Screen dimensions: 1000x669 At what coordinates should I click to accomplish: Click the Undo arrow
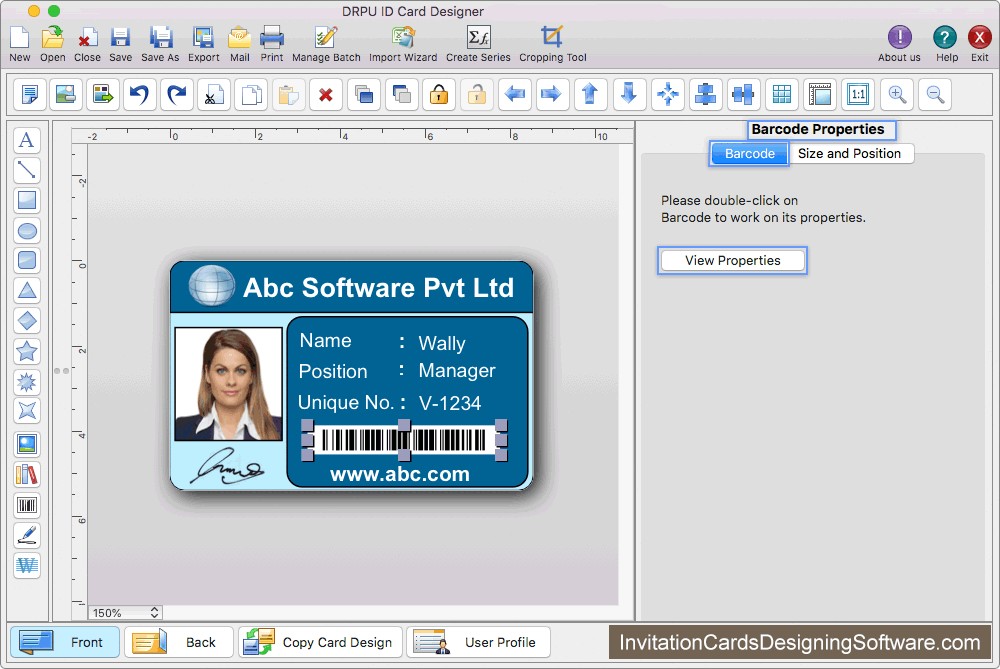pyautogui.click(x=140, y=95)
